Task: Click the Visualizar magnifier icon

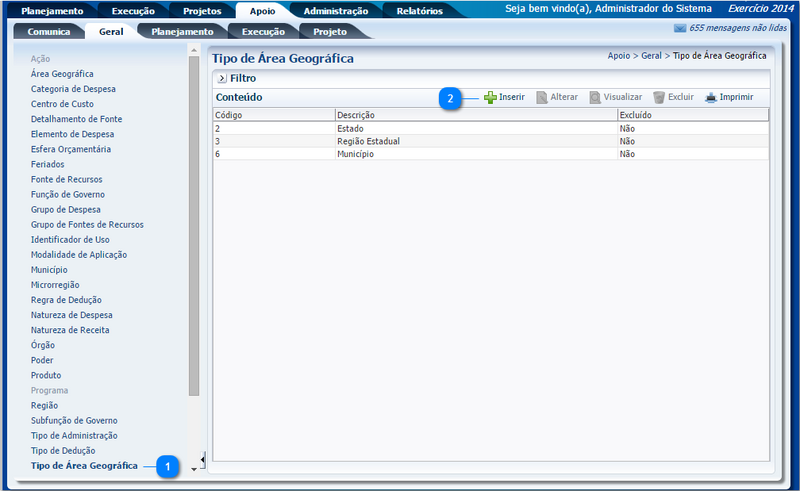Action: [594, 98]
